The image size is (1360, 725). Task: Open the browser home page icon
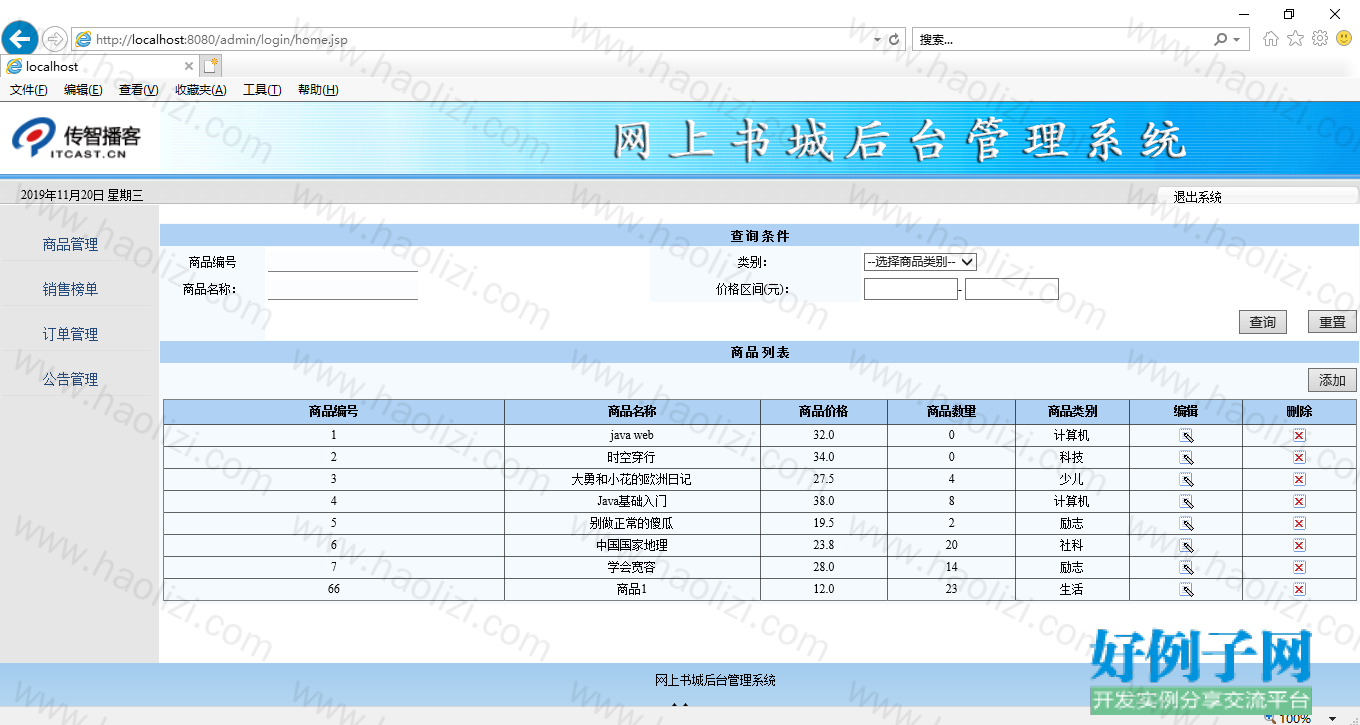(x=1270, y=39)
